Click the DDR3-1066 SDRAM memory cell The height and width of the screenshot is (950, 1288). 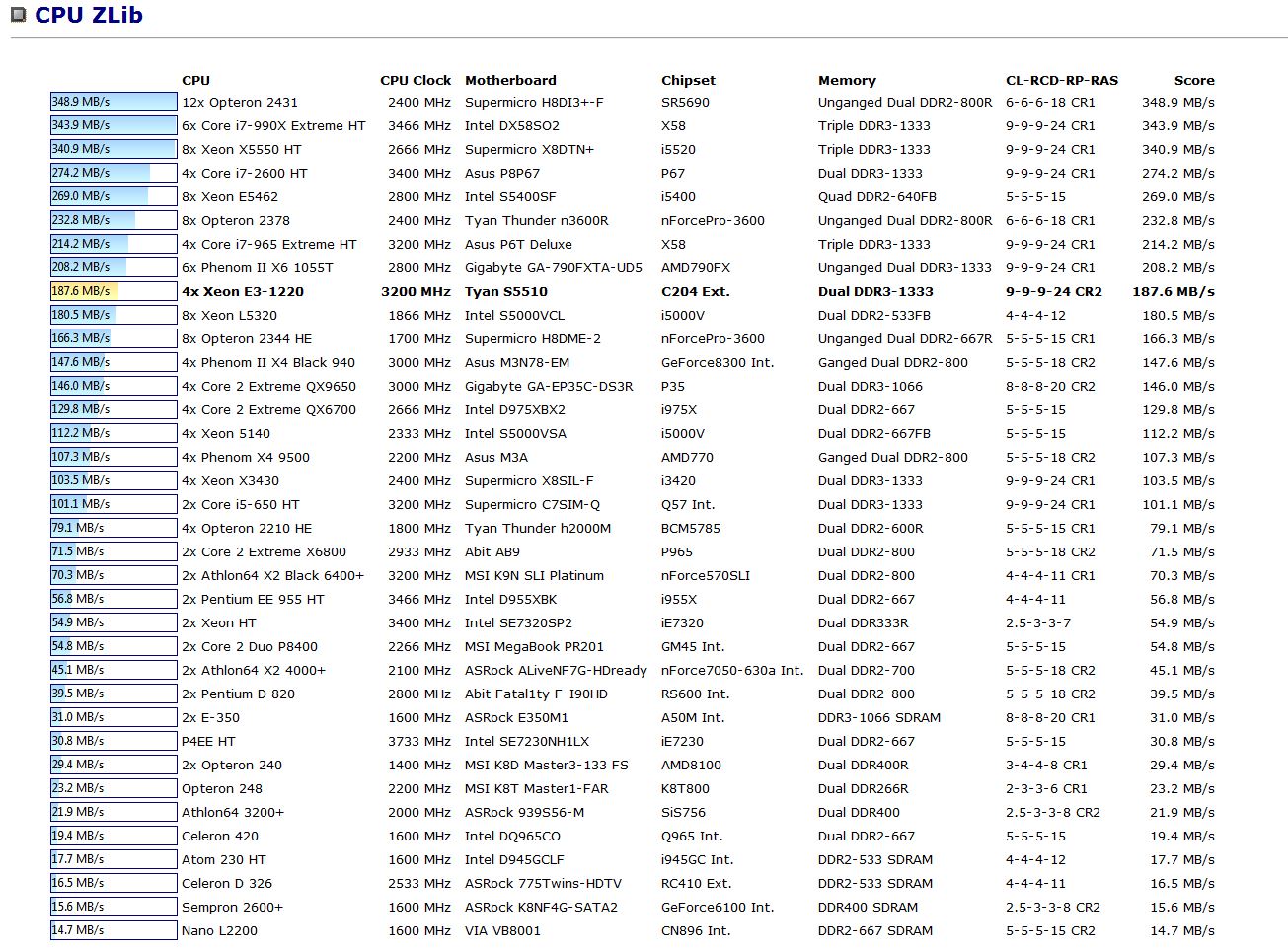(879, 717)
